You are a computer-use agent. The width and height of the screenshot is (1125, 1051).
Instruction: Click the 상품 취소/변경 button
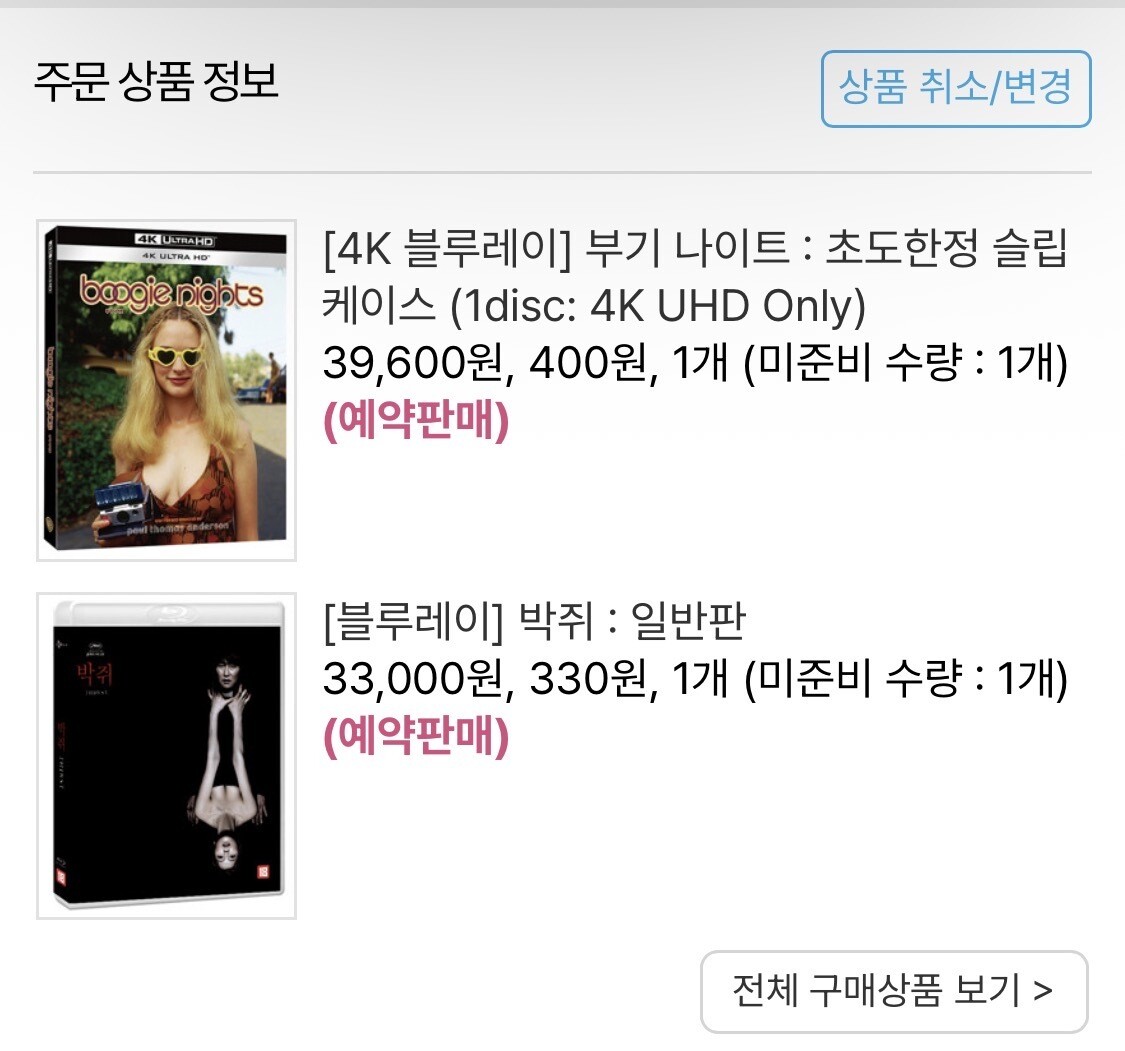(956, 89)
